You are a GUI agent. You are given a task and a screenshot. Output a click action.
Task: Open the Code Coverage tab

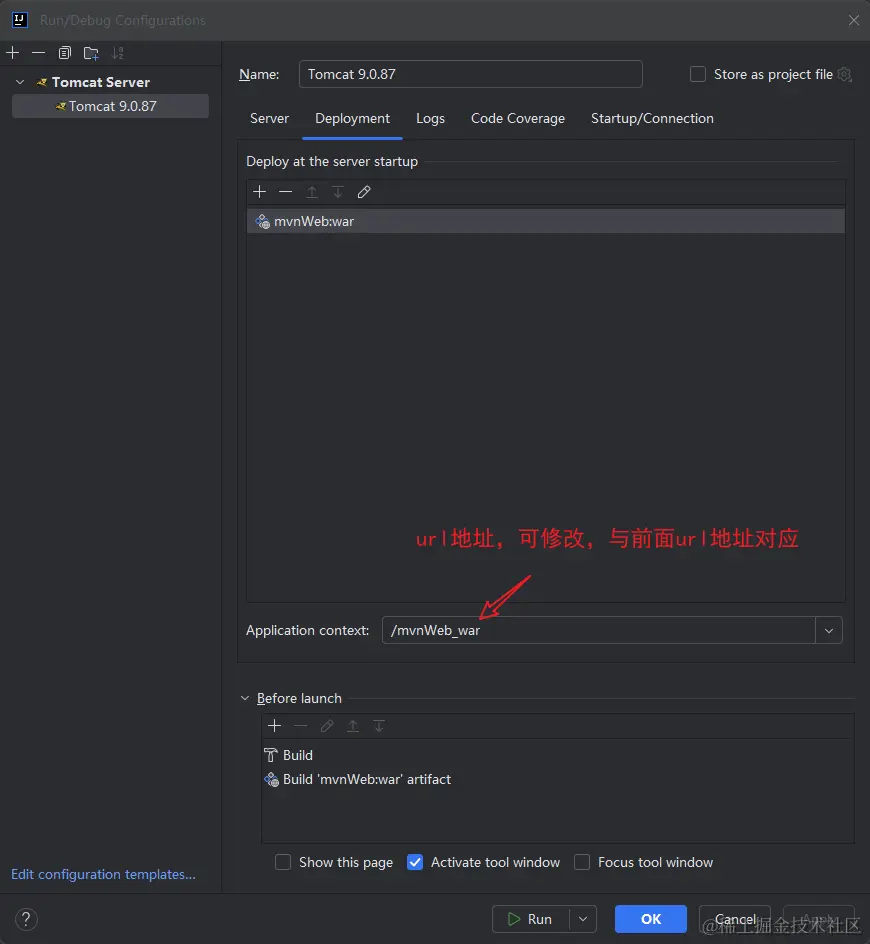pyautogui.click(x=518, y=119)
